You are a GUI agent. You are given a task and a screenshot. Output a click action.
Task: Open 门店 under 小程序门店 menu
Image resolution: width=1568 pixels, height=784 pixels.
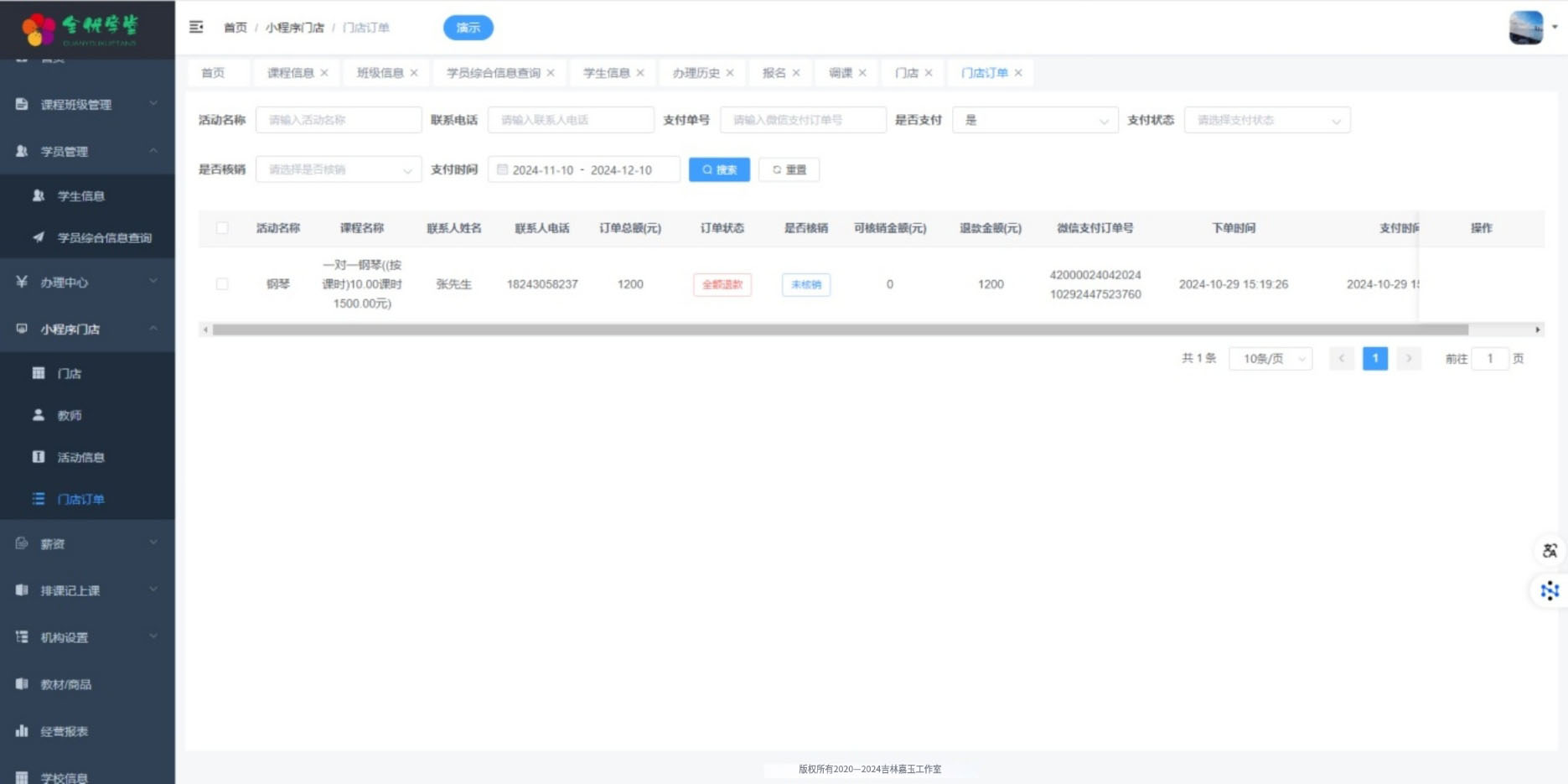click(69, 374)
